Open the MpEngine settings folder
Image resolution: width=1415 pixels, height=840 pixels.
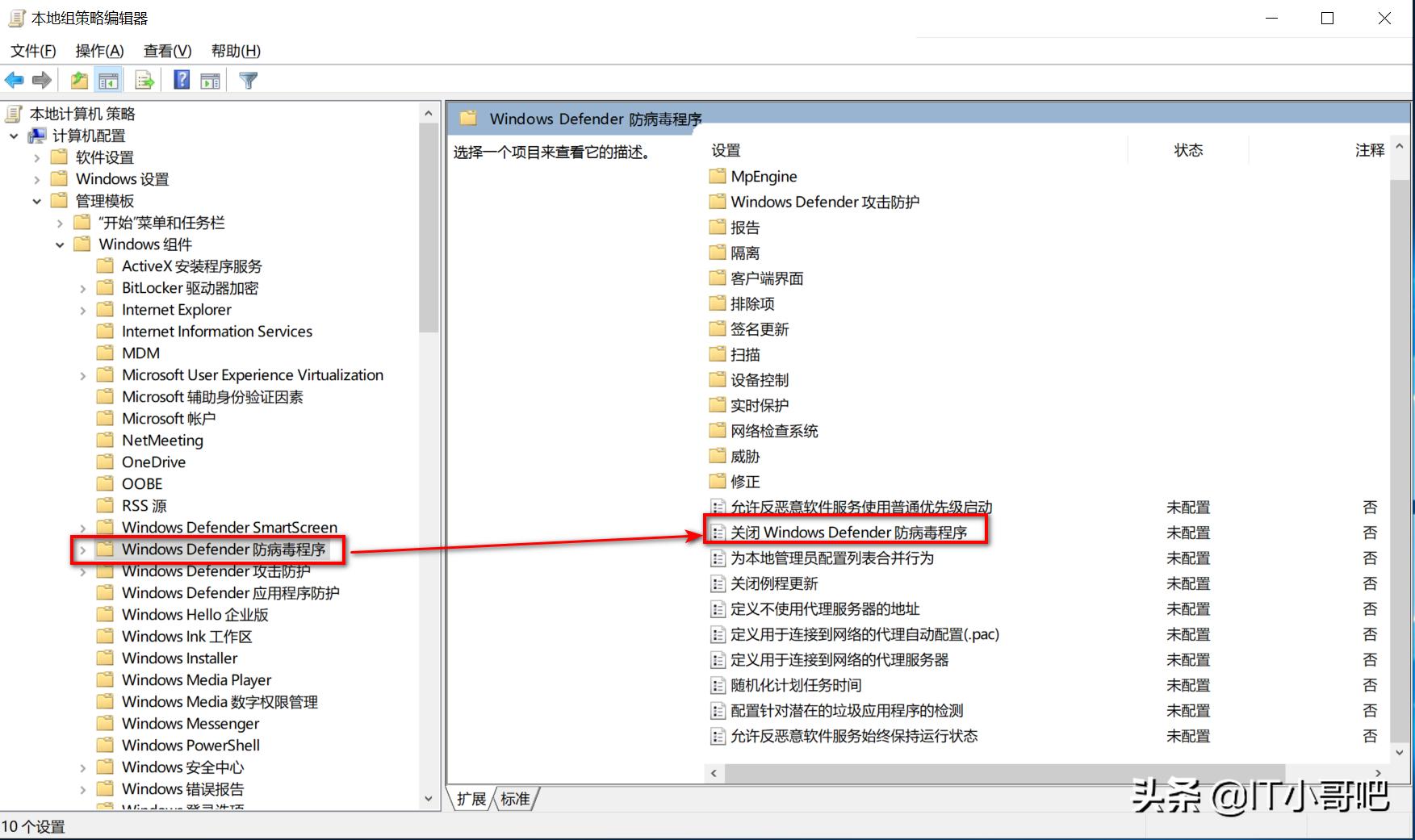[x=762, y=176]
